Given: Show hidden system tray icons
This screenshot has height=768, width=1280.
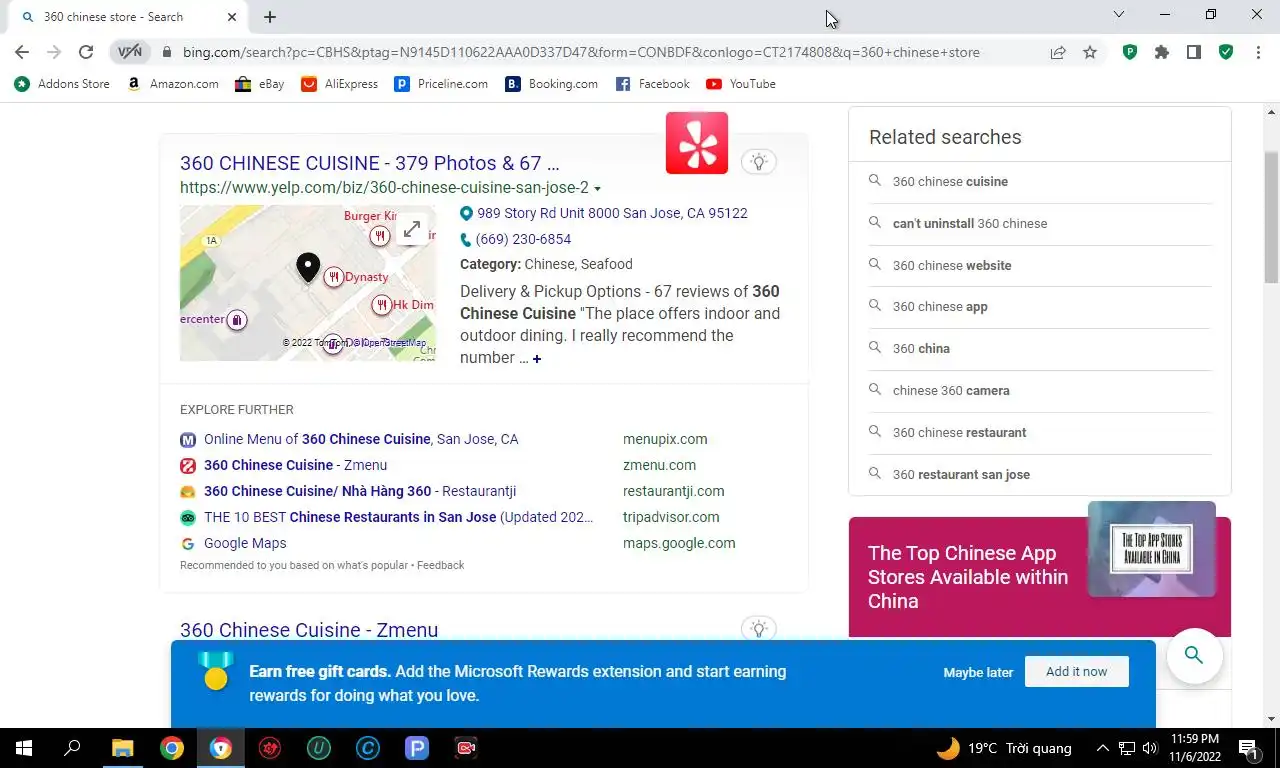Looking at the screenshot, I should 1102,747.
